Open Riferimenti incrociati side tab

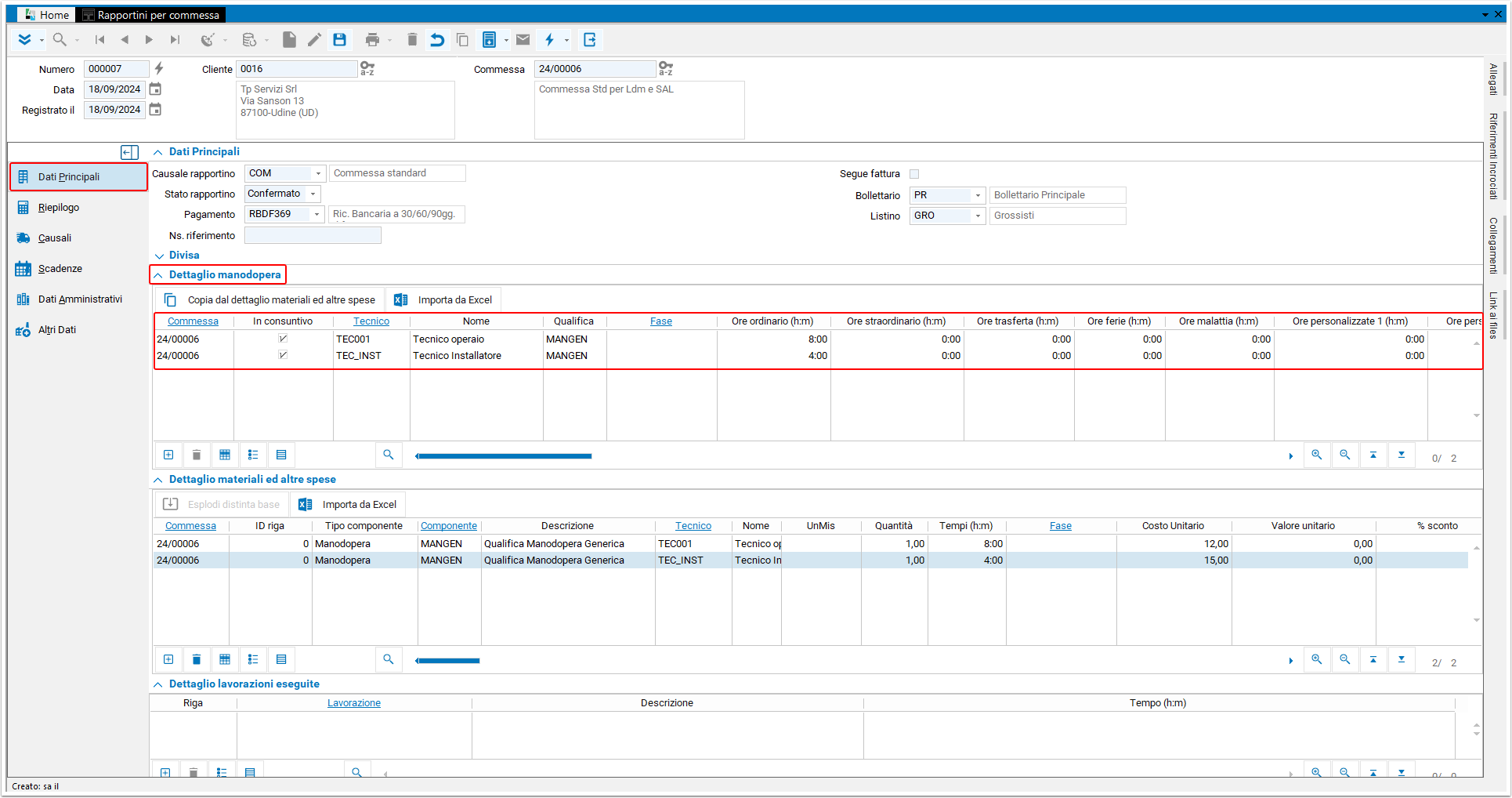pyautogui.click(x=1493, y=156)
